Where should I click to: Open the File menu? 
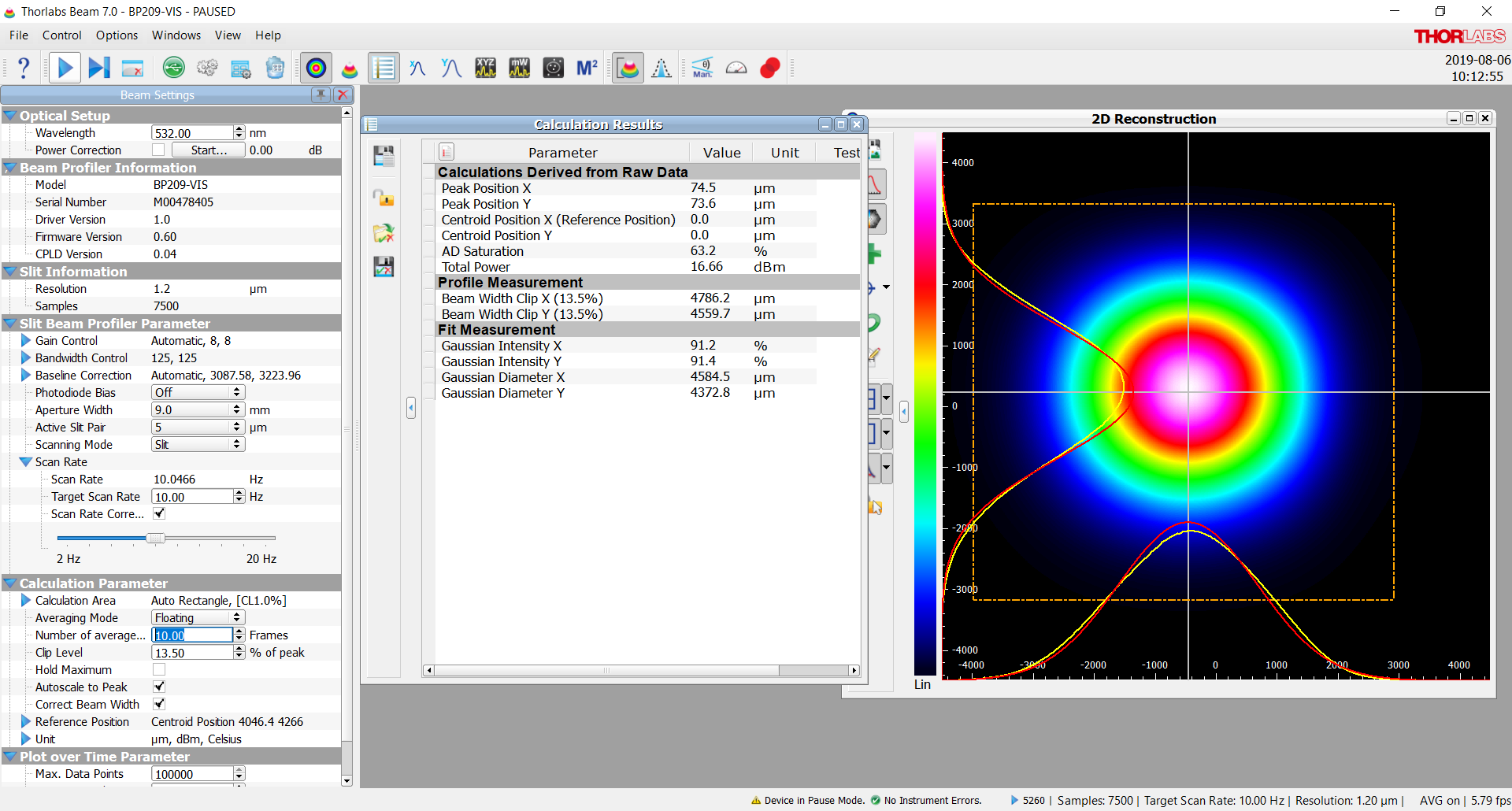pyautogui.click(x=19, y=35)
